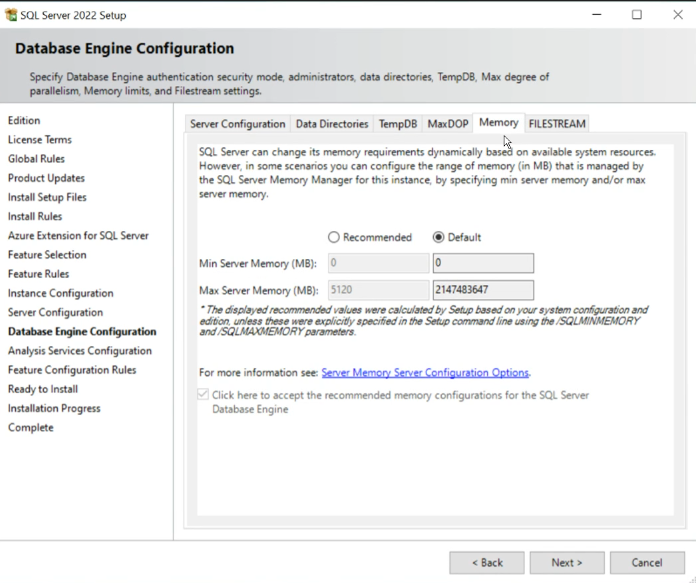
Task: Click the Next button
Action: pyautogui.click(x=567, y=563)
